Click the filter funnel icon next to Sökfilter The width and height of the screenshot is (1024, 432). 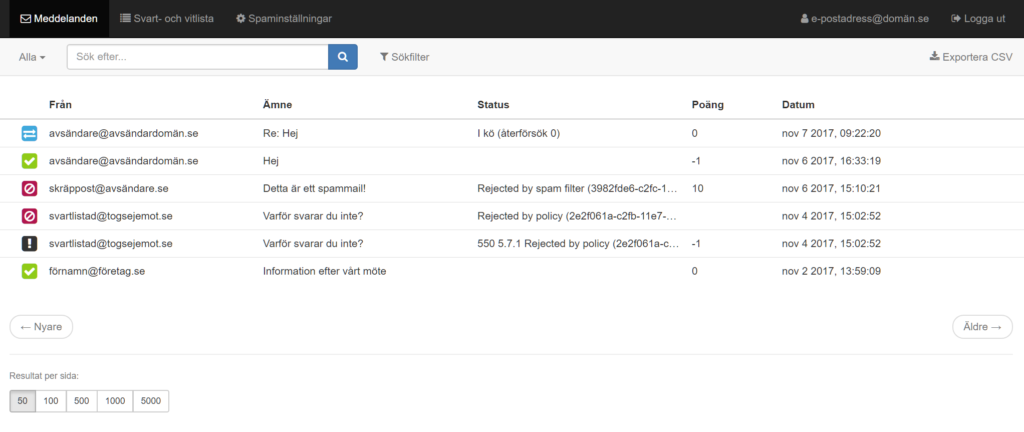pos(384,57)
